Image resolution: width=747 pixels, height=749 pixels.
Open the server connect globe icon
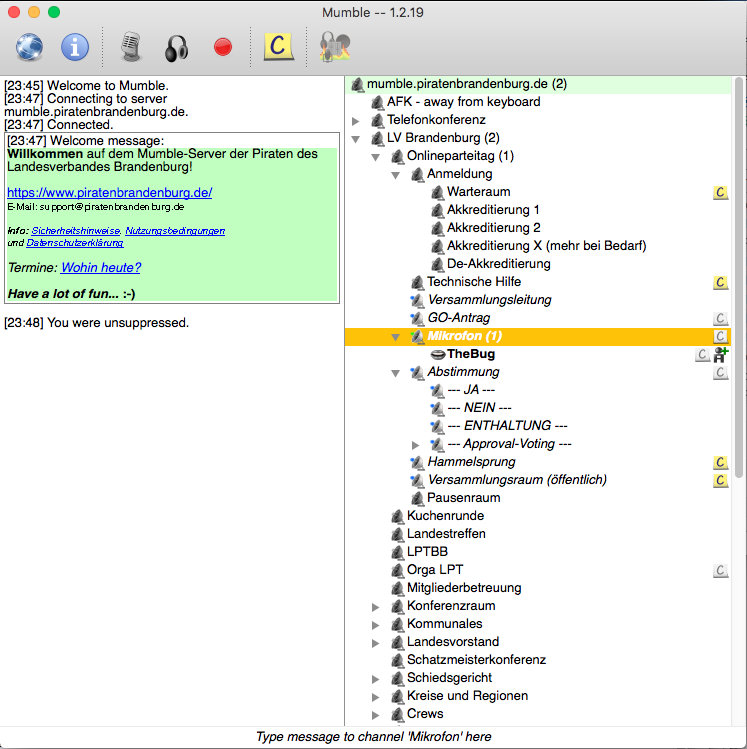click(29, 47)
